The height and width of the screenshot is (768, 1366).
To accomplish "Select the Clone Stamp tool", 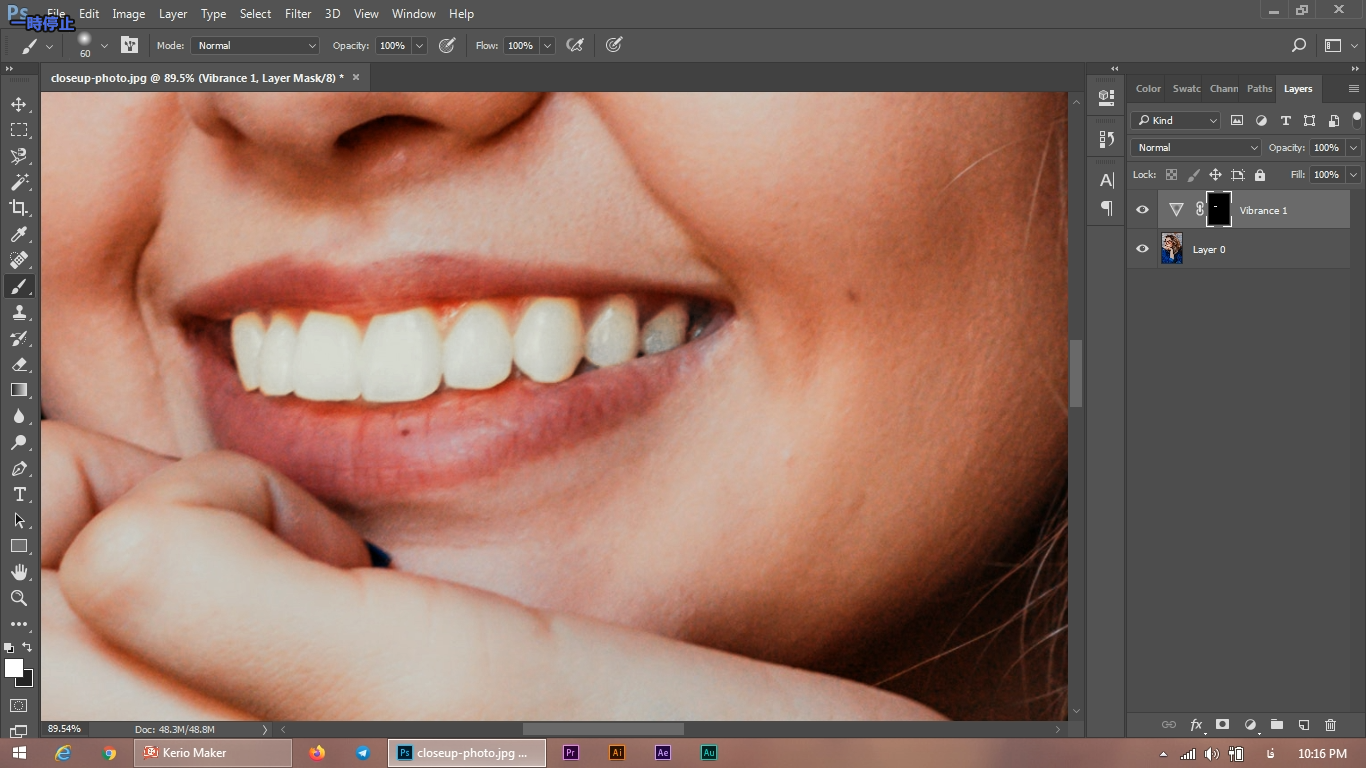I will click(x=19, y=312).
